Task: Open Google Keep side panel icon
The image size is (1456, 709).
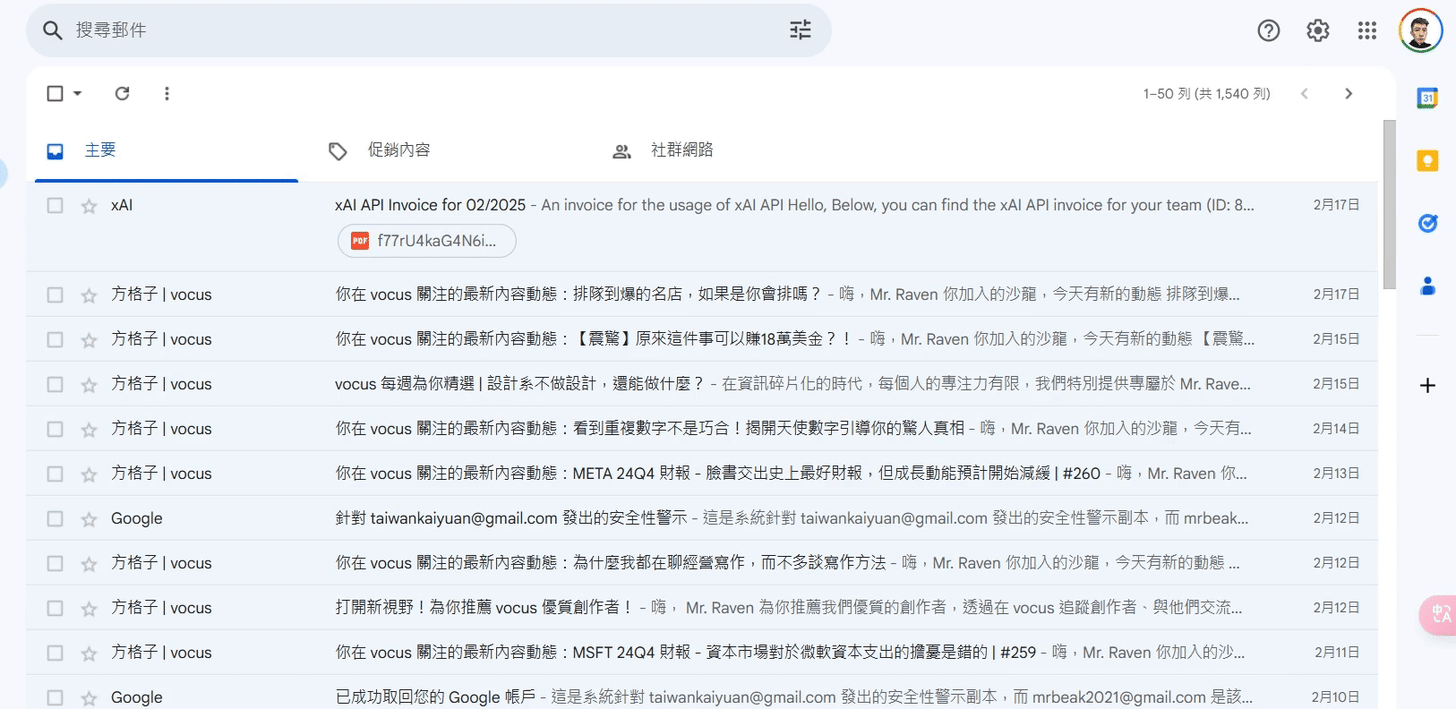Action: click(1427, 160)
